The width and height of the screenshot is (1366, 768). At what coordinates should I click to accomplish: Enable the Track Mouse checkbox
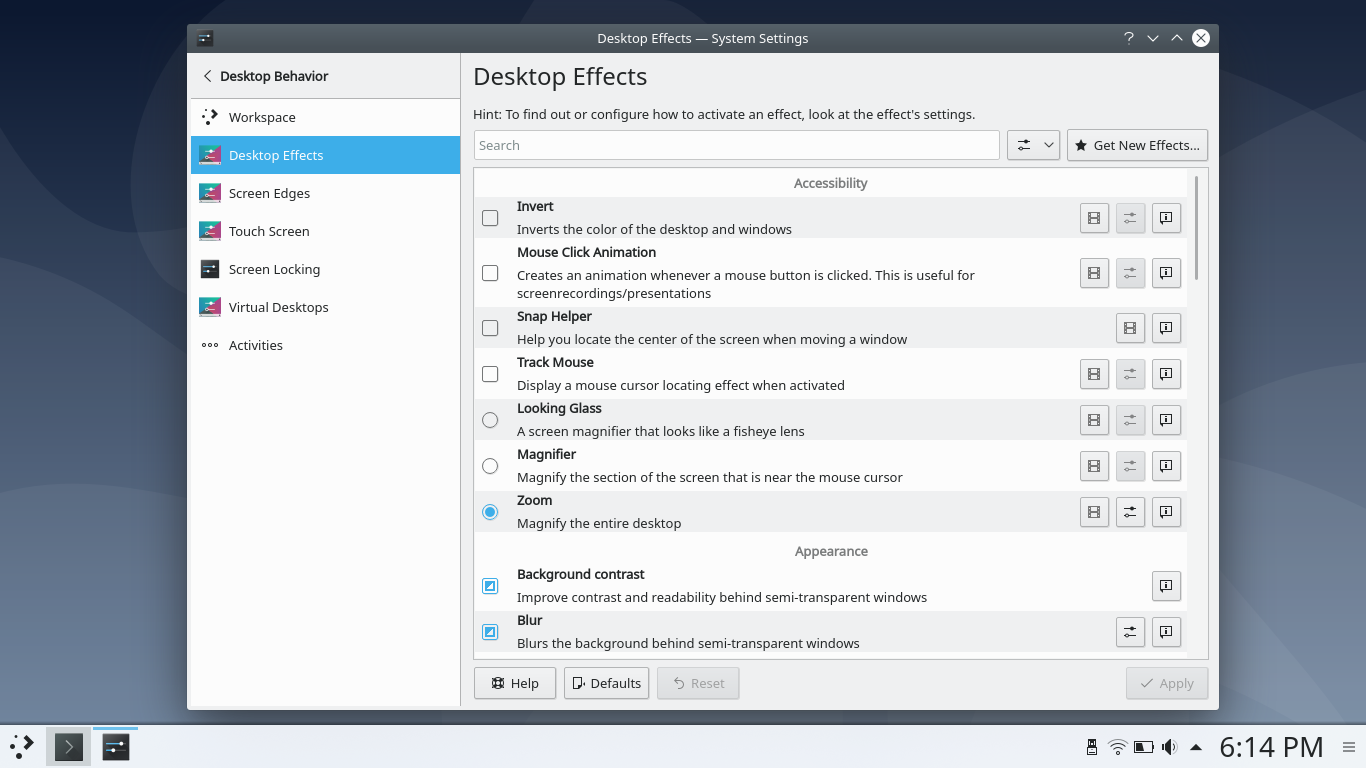click(x=490, y=374)
